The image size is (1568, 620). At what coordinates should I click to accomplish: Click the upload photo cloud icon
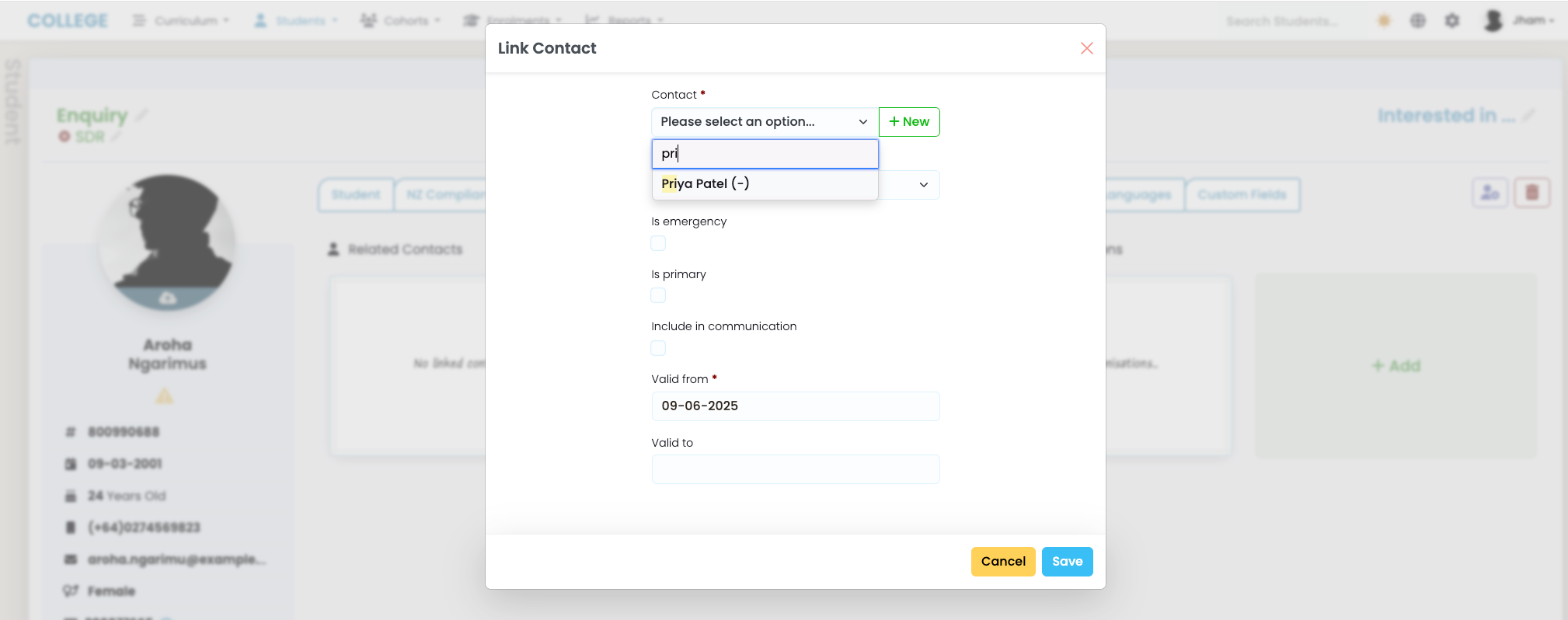coord(168,298)
